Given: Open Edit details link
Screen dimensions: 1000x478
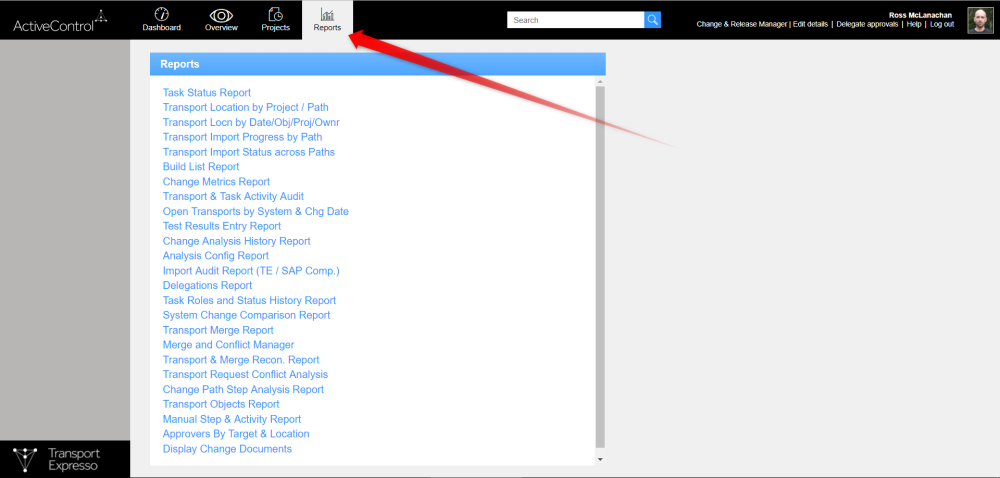Looking at the screenshot, I should coord(810,24).
